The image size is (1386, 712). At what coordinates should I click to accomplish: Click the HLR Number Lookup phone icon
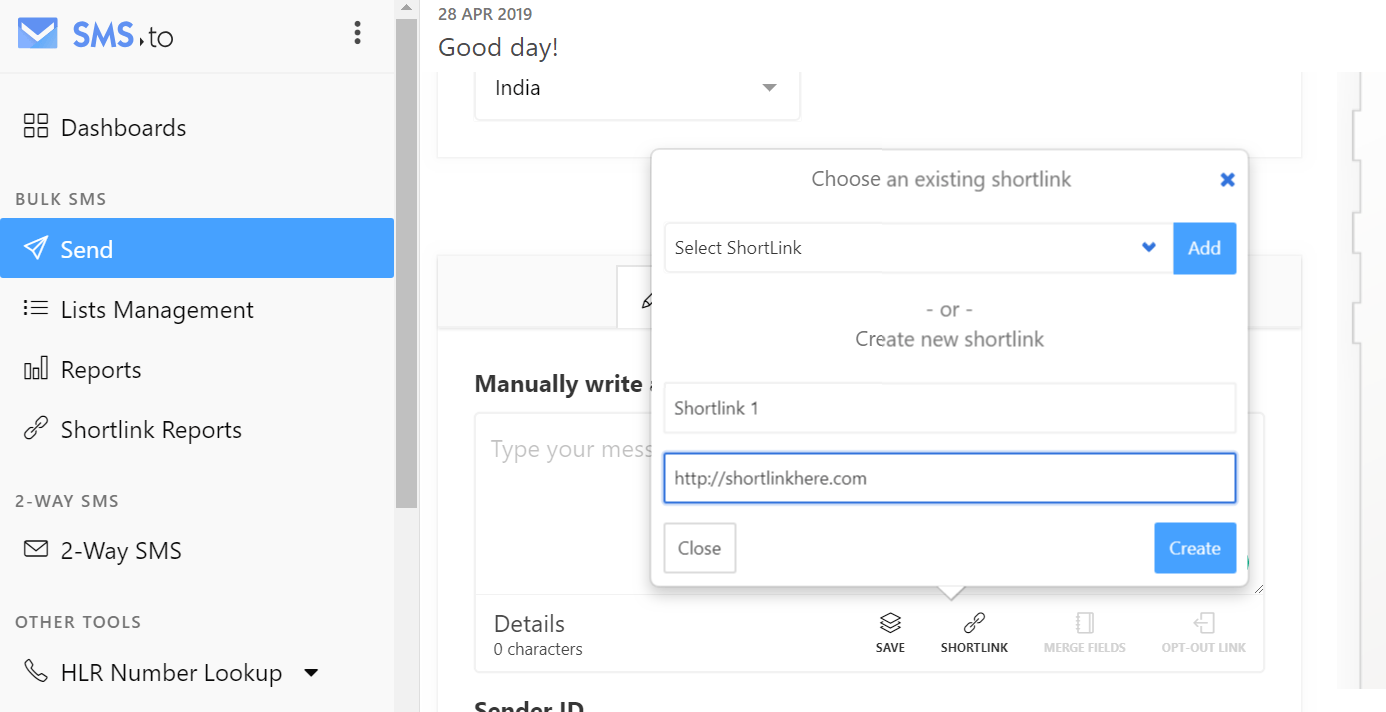(x=36, y=671)
